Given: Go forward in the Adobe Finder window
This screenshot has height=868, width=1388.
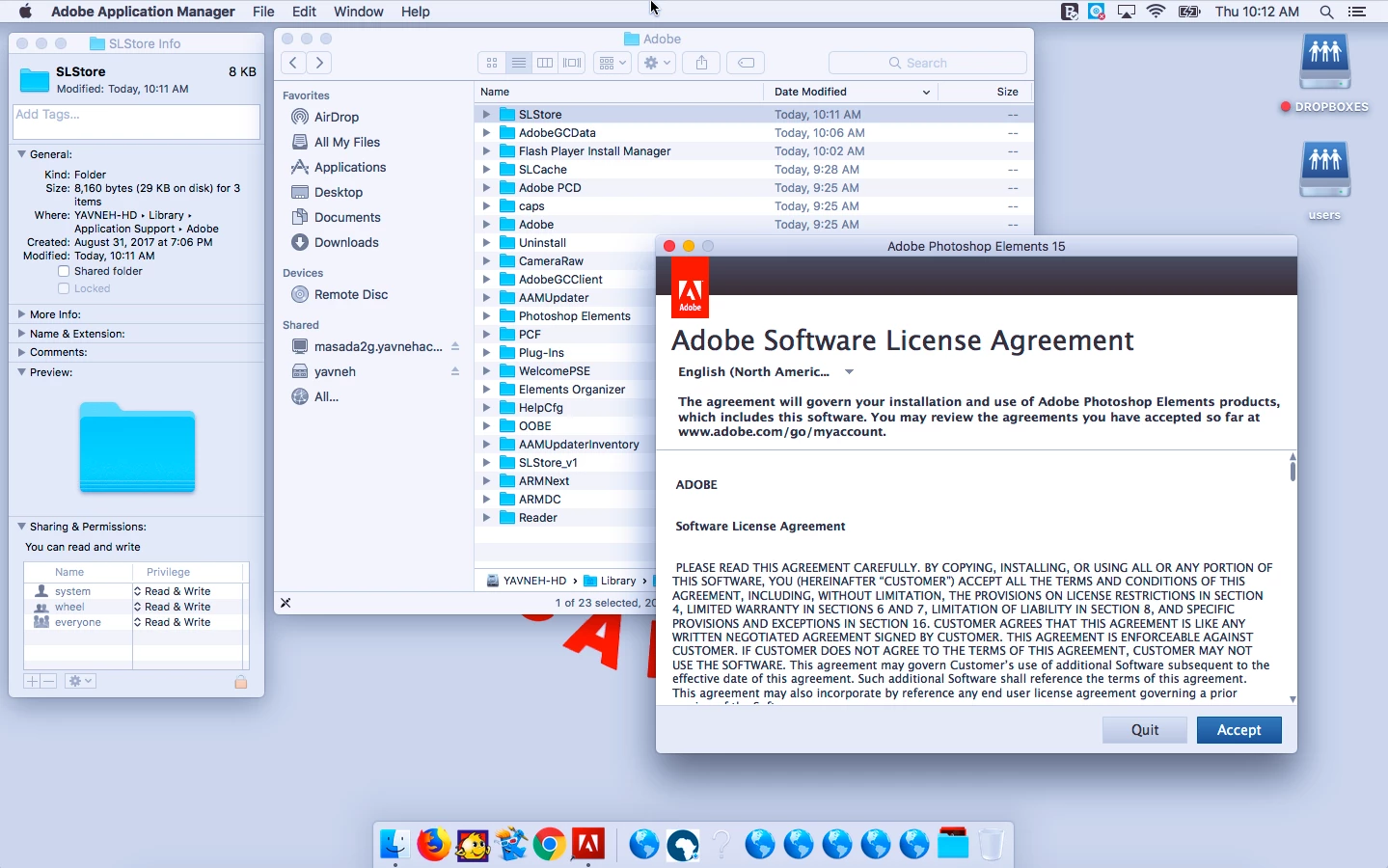Looking at the screenshot, I should (319, 63).
